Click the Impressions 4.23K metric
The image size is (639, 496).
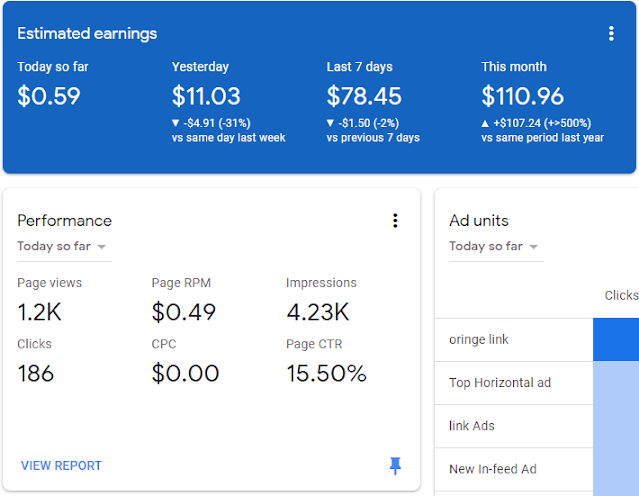coord(318,312)
